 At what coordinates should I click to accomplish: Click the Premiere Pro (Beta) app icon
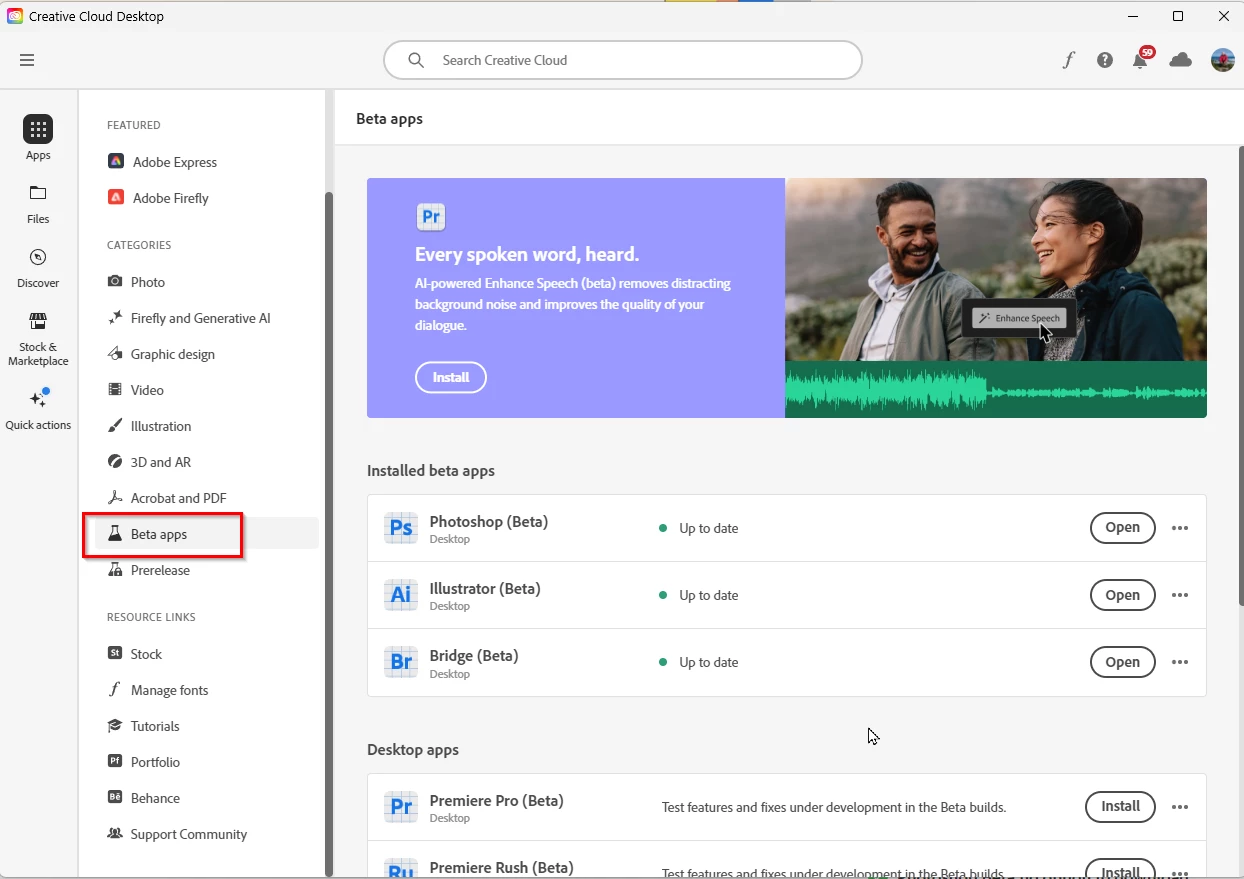pyautogui.click(x=401, y=807)
